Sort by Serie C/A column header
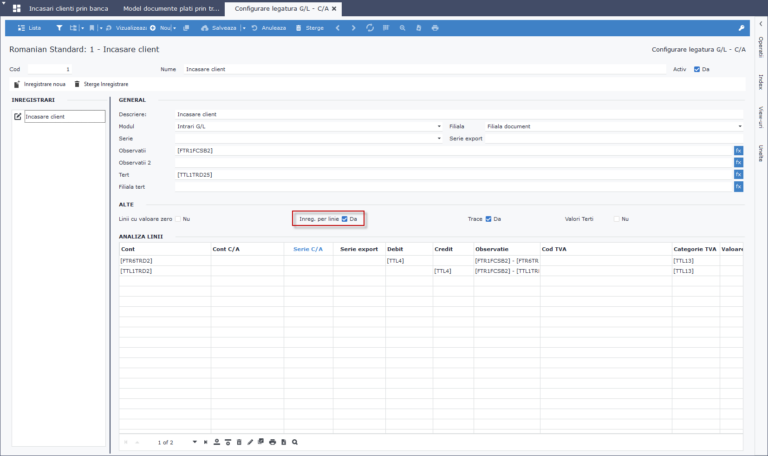 pyautogui.click(x=308, y=249)
